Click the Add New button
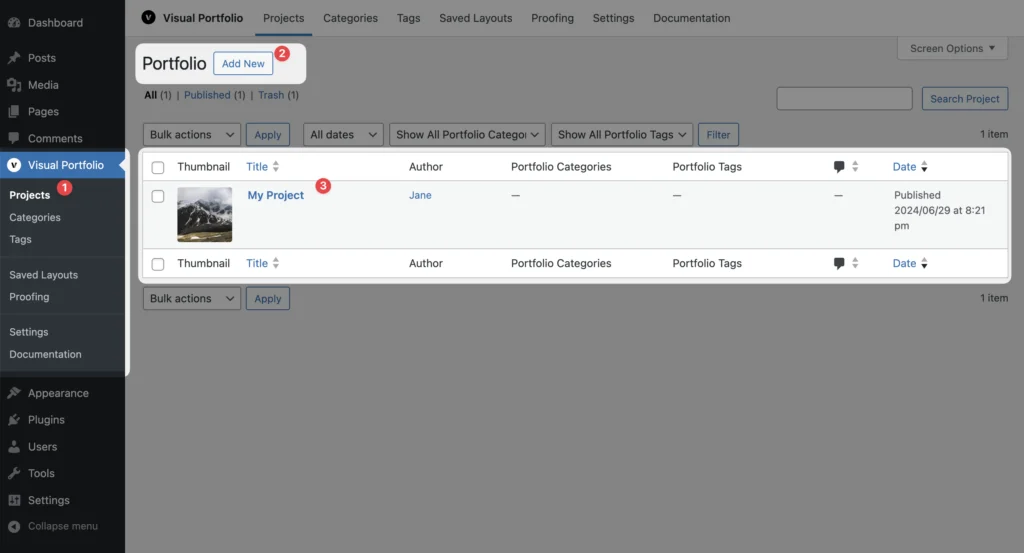 click(x=243, y=63)
